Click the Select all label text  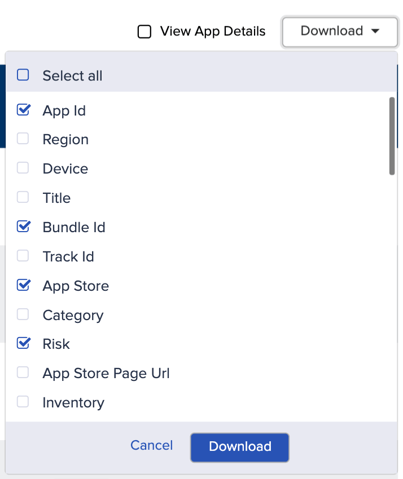click(x=72, y=76)
